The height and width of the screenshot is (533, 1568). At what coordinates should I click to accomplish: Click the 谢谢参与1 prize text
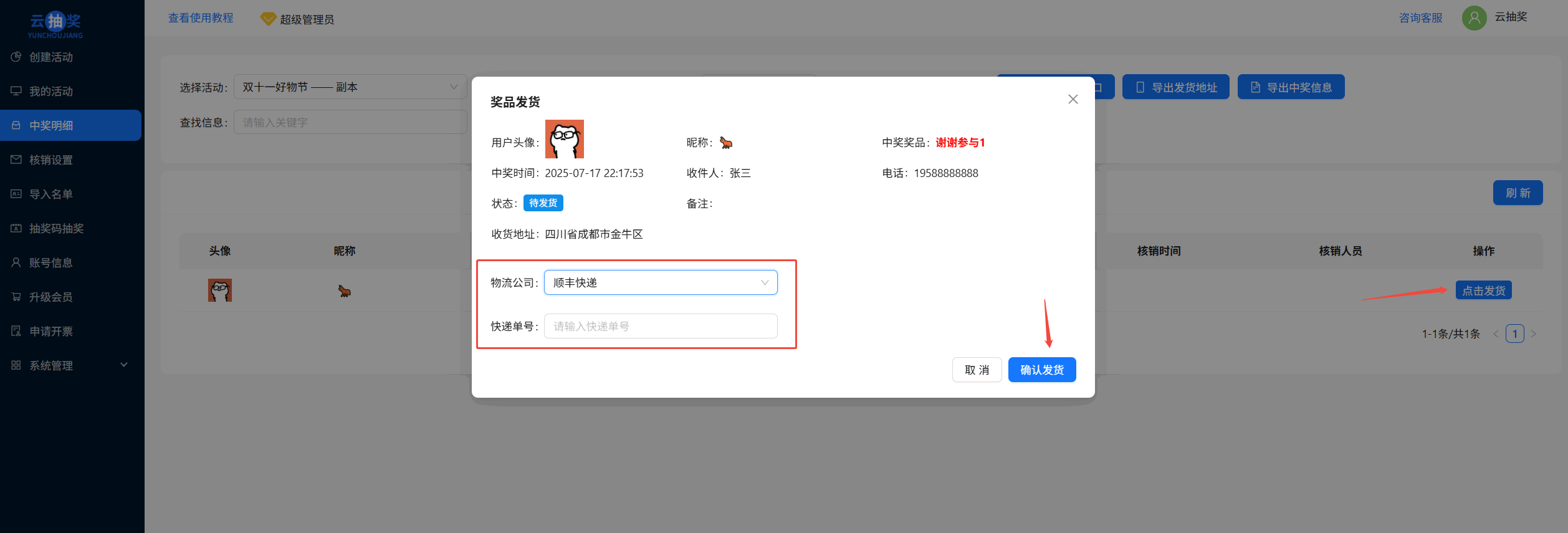(x=960, y=143)
